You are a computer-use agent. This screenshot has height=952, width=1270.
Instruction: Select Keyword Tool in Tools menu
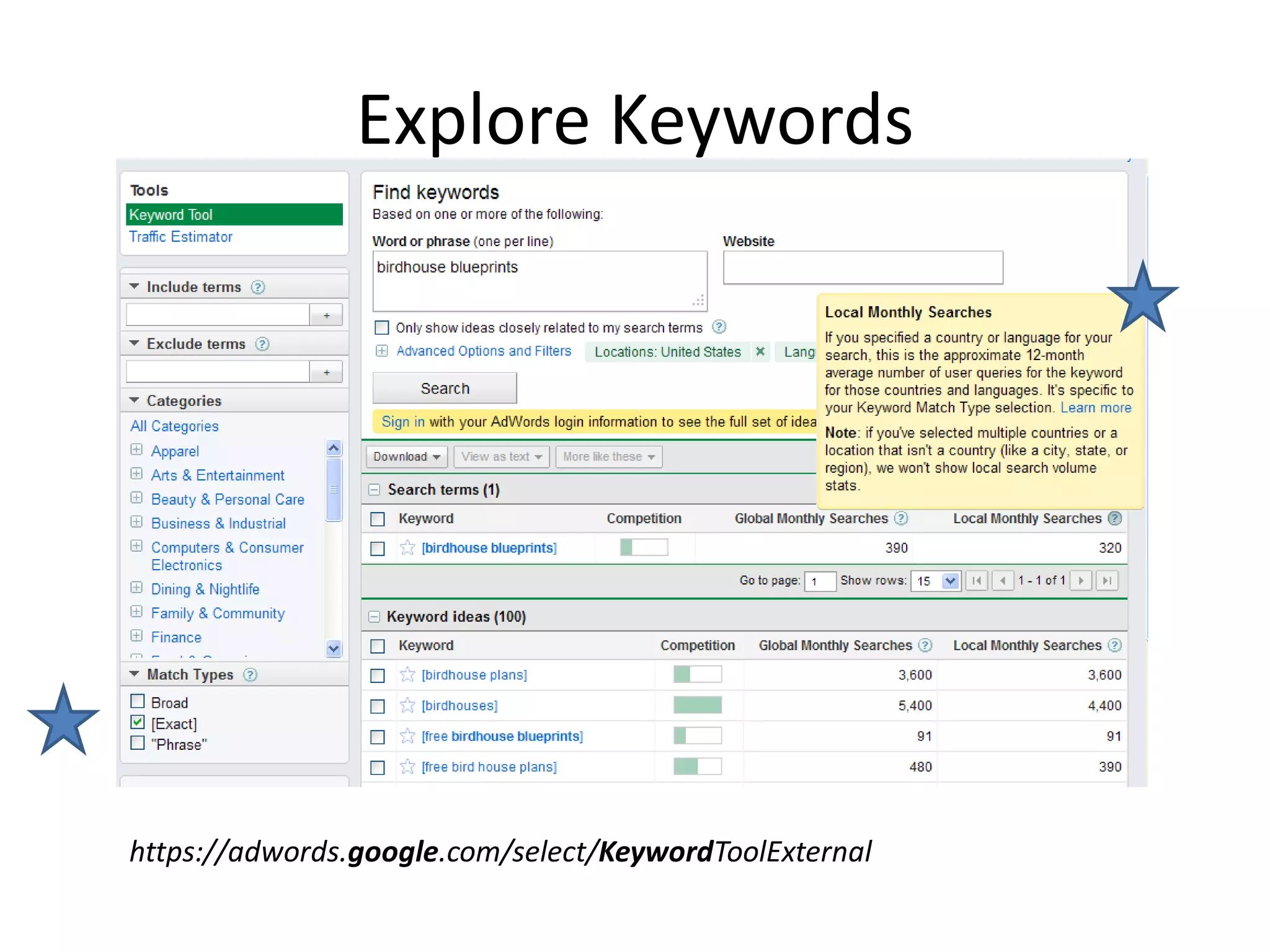[234, 214]
